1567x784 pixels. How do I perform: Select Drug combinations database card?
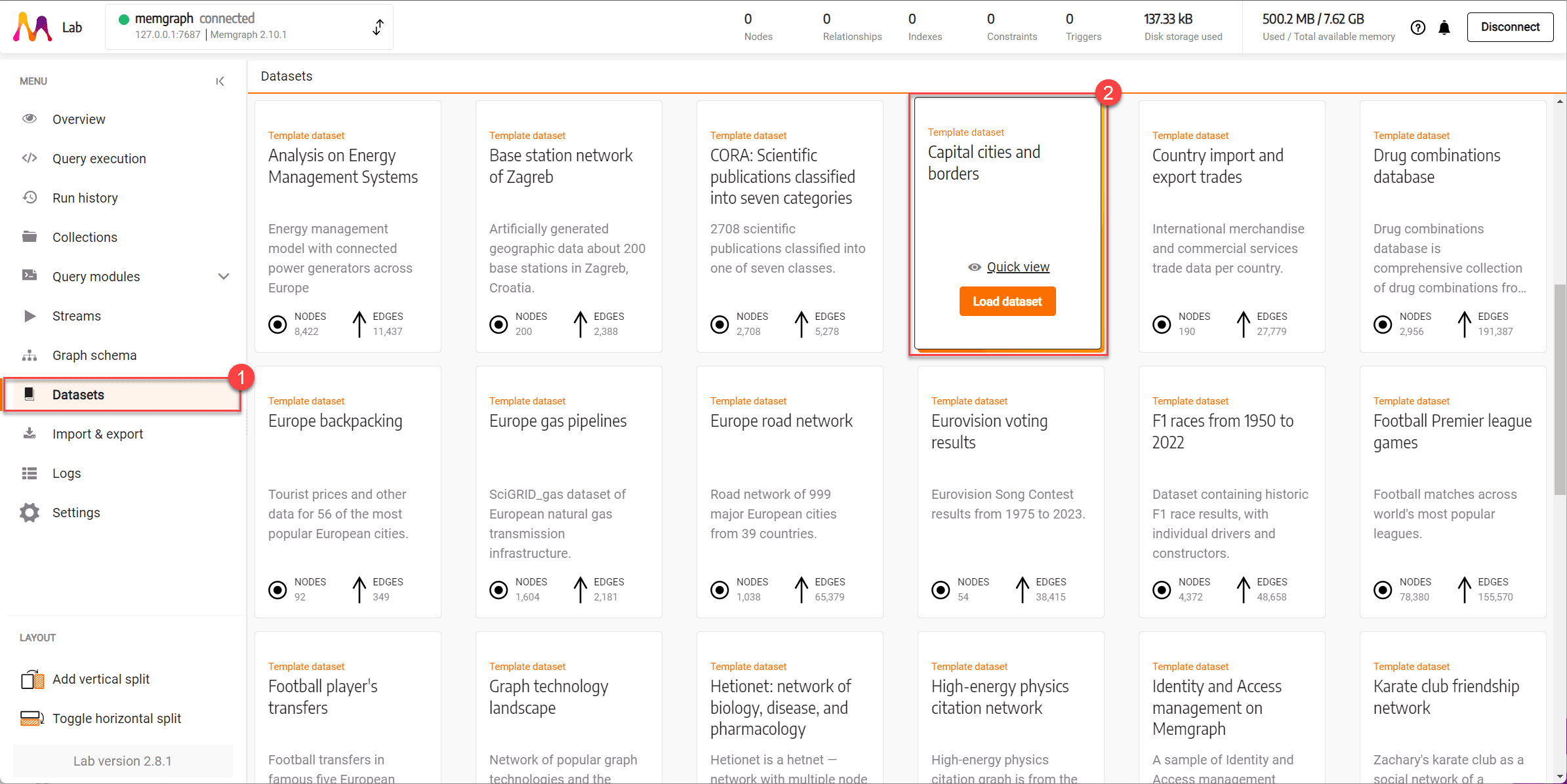click(1453, 226)
